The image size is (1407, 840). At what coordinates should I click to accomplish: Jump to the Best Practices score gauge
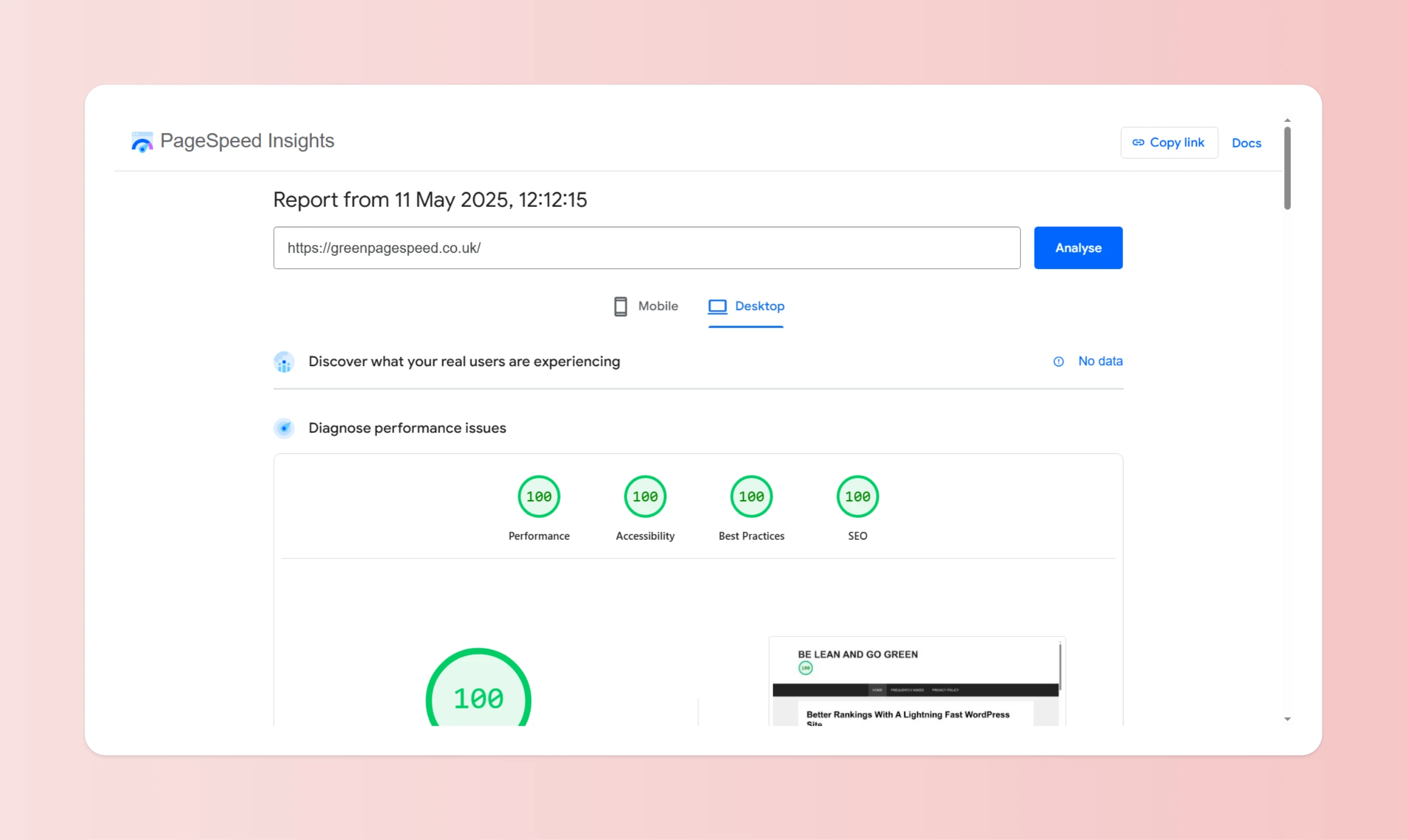(x=751, y=497)
